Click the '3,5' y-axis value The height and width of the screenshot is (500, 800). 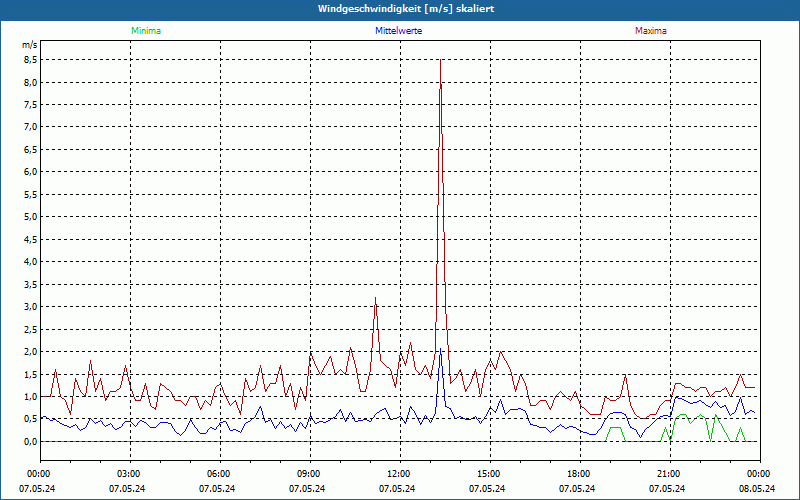click(31, 284)
